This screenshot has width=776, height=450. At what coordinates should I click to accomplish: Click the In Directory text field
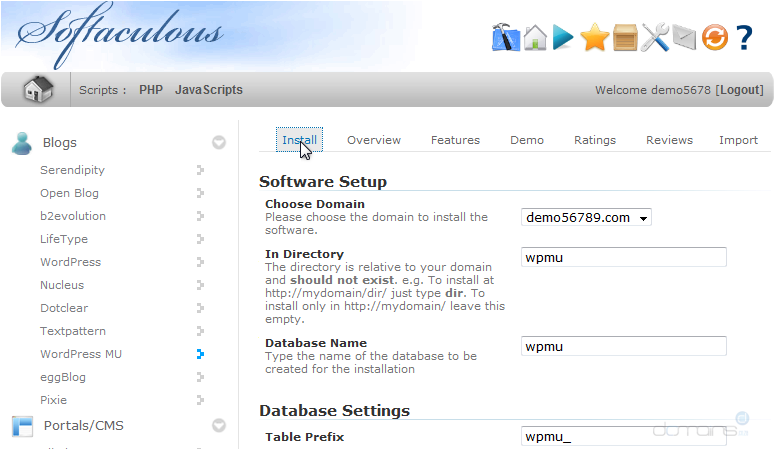[x=624, y=257]
